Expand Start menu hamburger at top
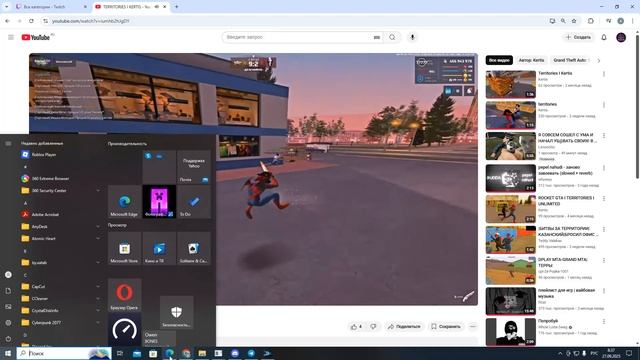 click(x=8, y=143)
